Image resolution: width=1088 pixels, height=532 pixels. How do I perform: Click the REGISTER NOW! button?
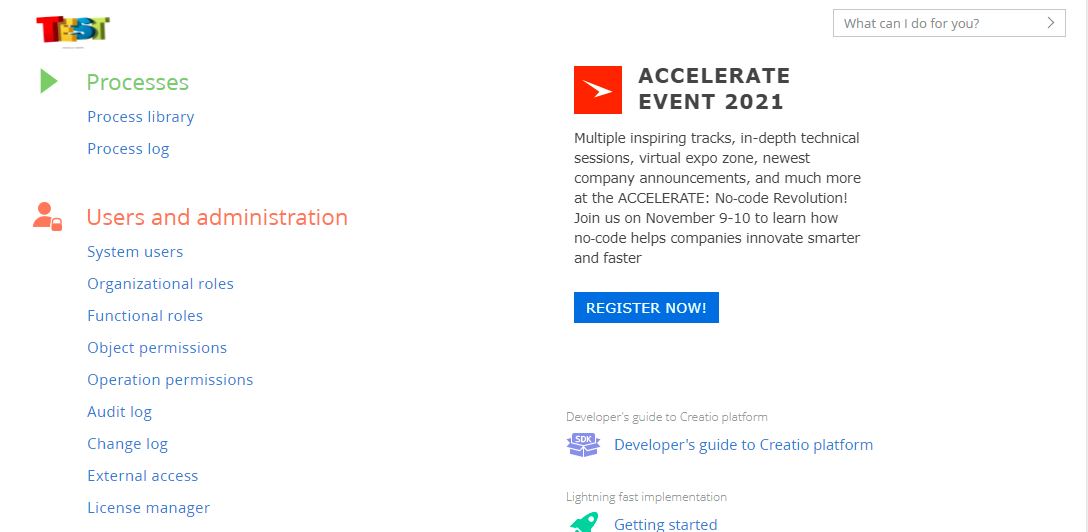tap(646, 307)
